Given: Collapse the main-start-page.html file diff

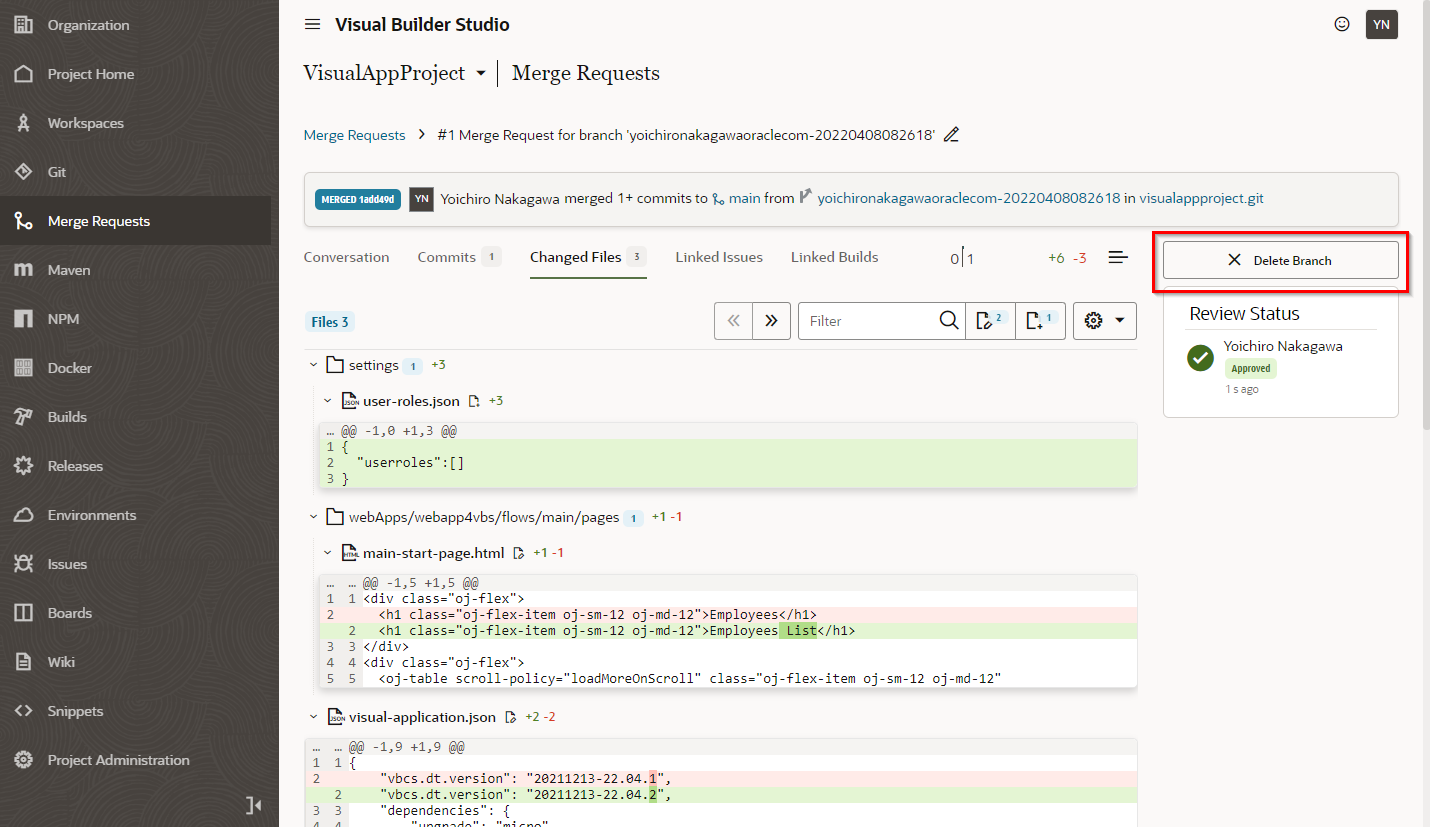Looking at the screenshot, I should (x=327, y=553).
